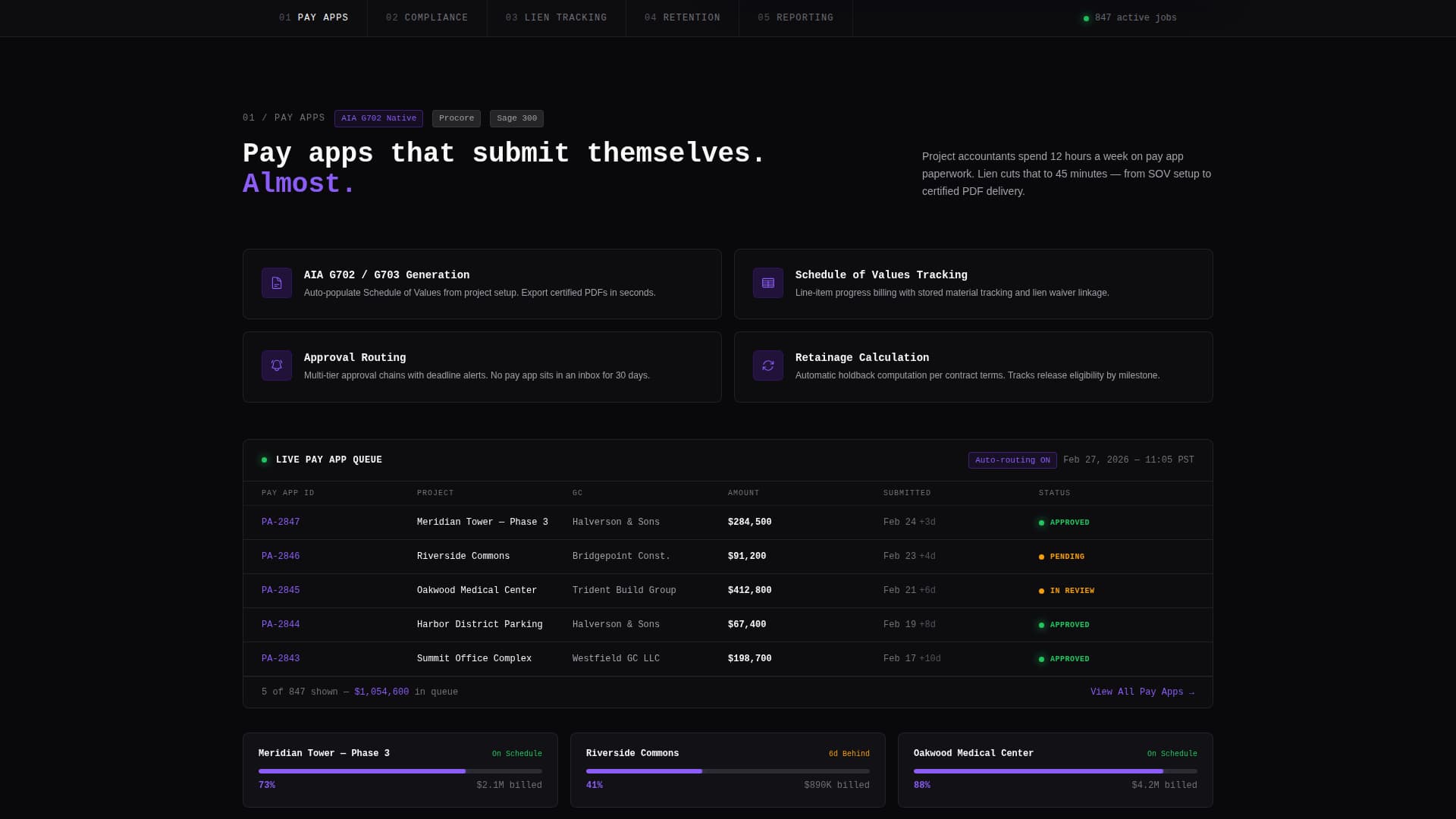The height and width of the screenshot is (819, 1456).
Task: Click the Sage 300 integration tag
Action: pos(516,118)
